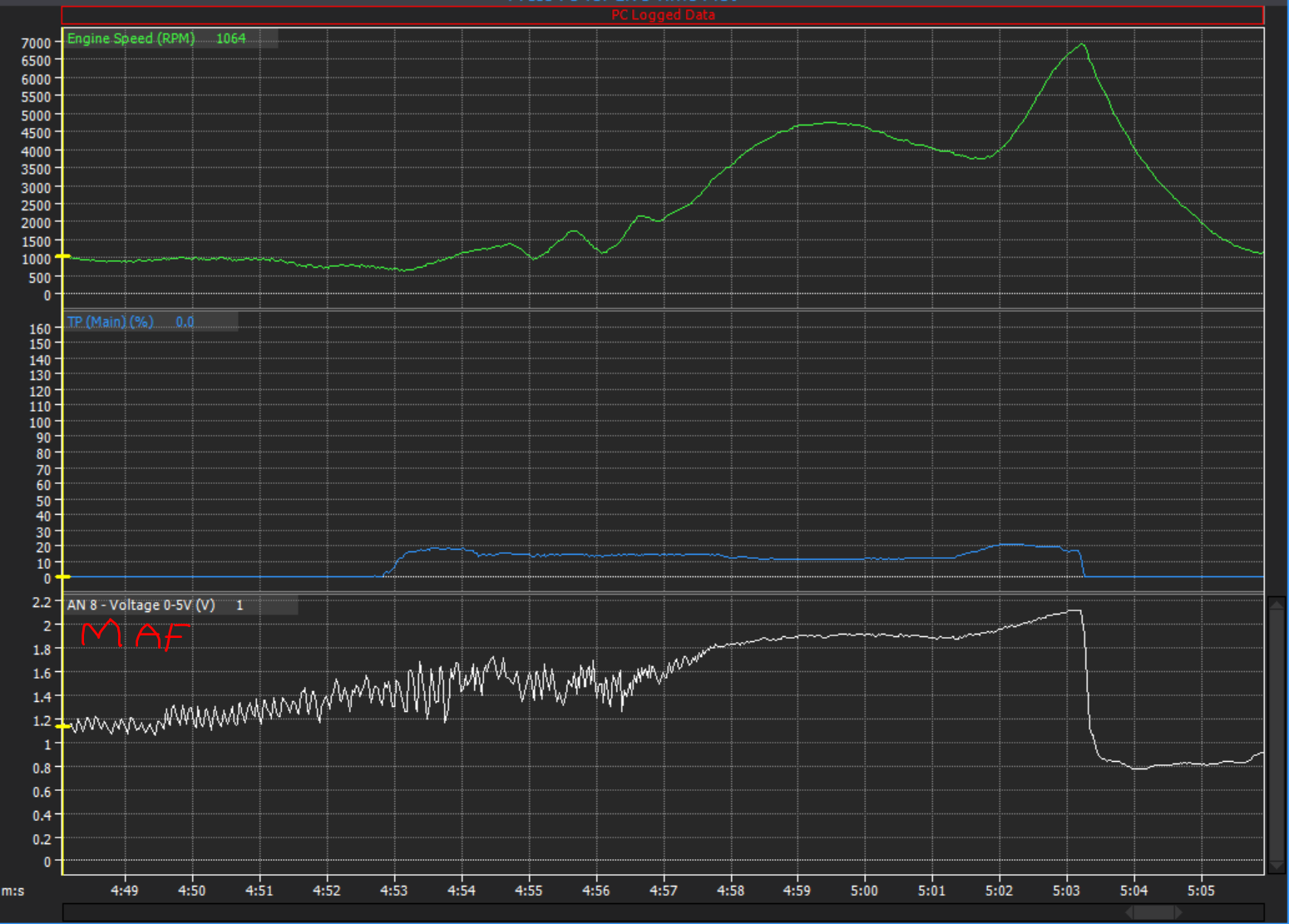Screen dimensions: 1289x924
Task: Click the m:s time unit label
Action: point(12,891)
